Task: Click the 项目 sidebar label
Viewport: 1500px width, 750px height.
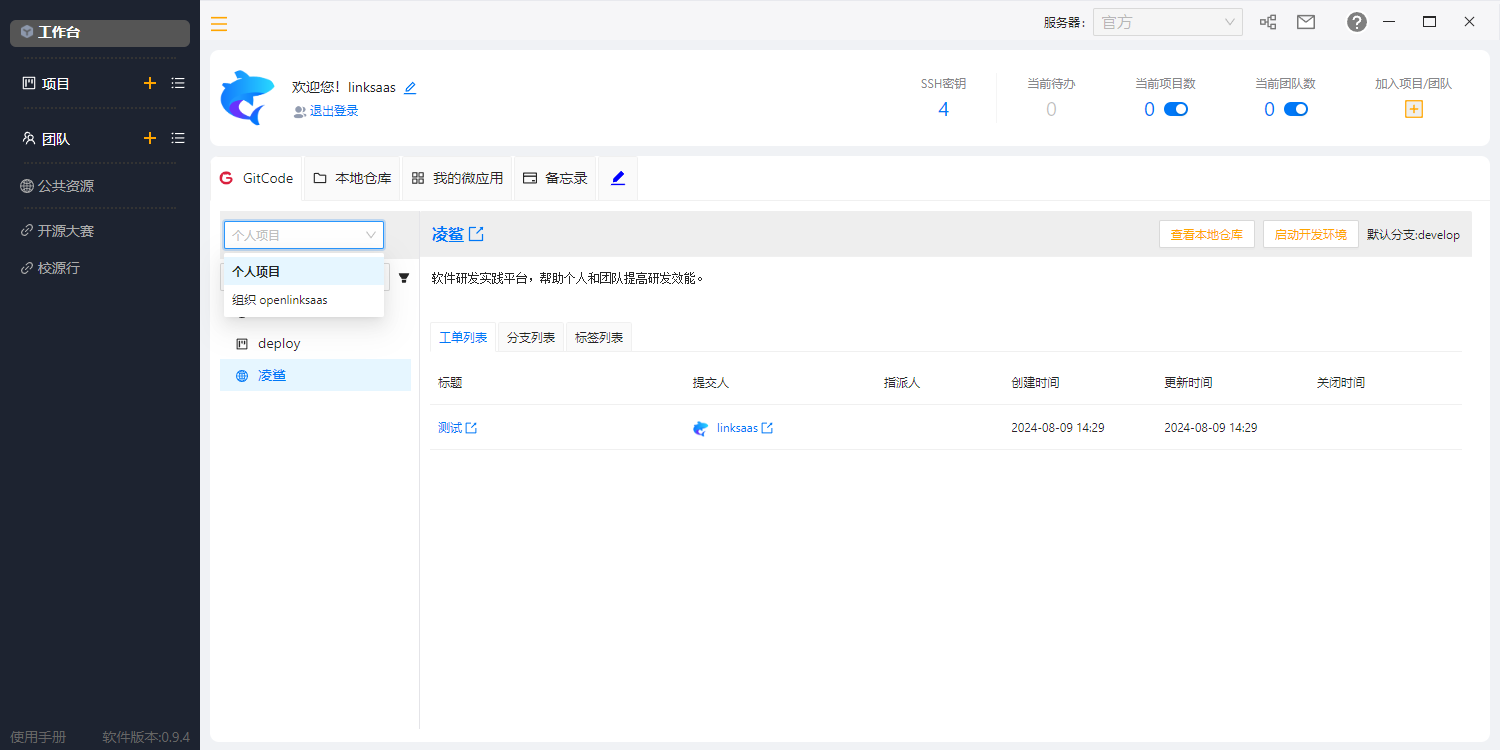Action: [x=56, y=84]
